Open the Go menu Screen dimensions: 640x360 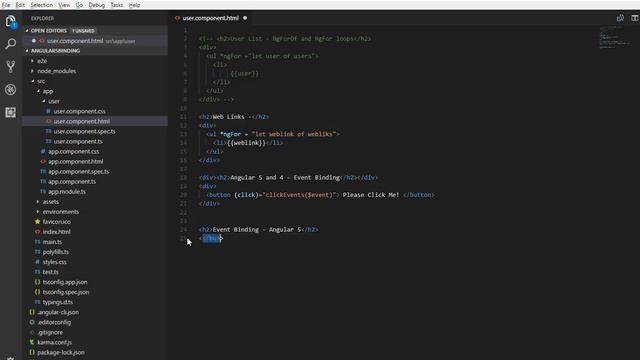(79, 5)
